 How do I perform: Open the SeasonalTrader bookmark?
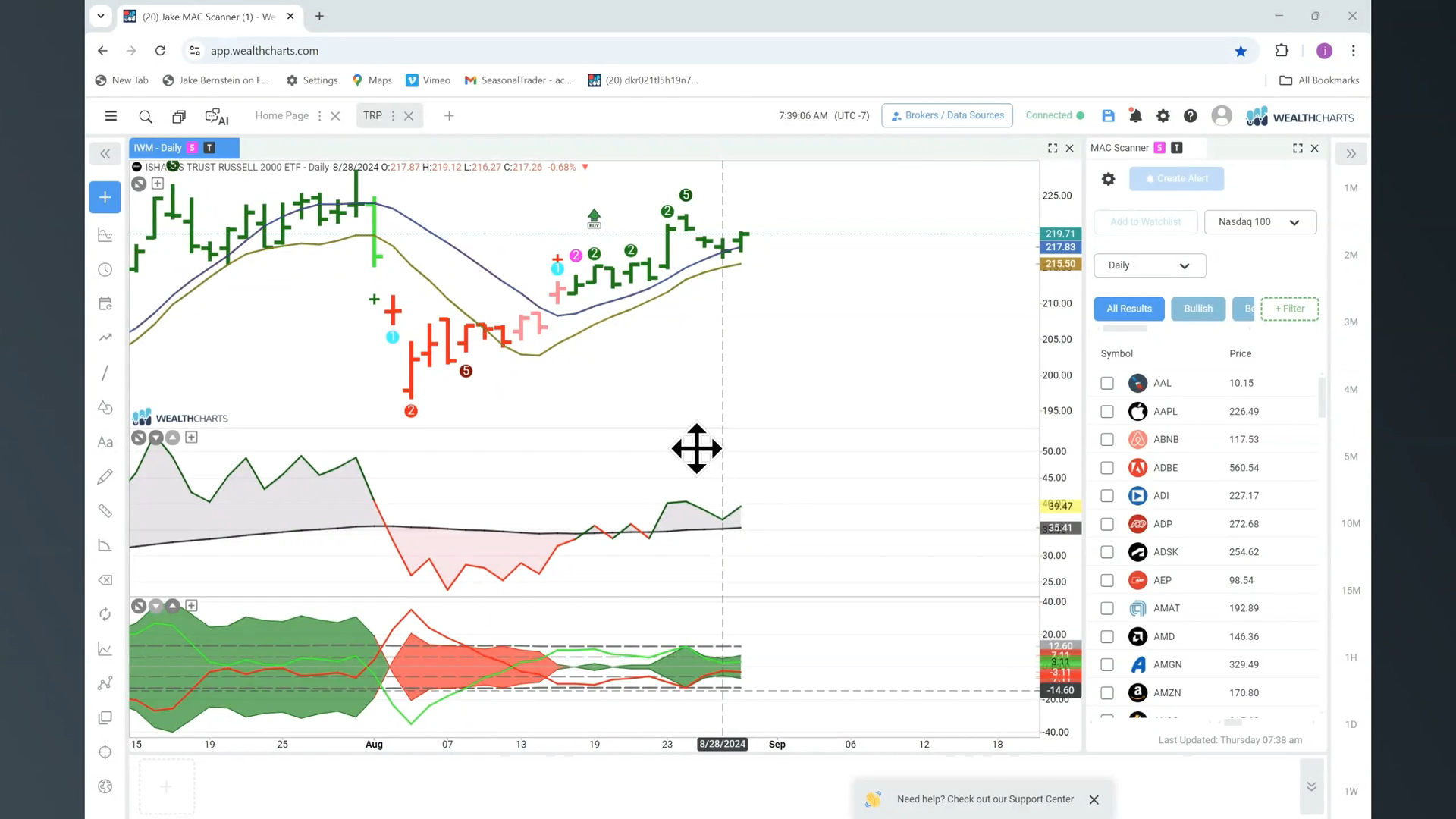[x=519, y=80]
